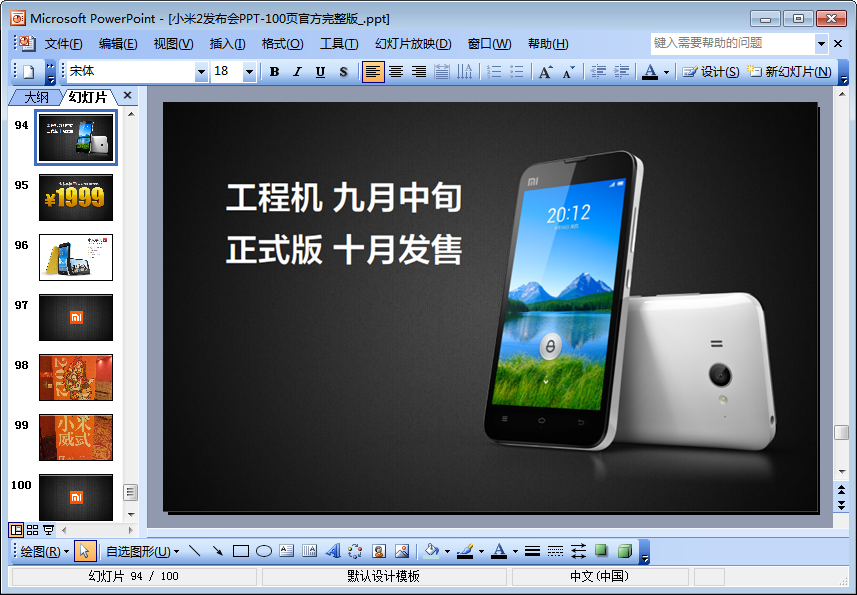Decrease font size with small A
The image size is (857, 595).
click(x=568, y=72)
